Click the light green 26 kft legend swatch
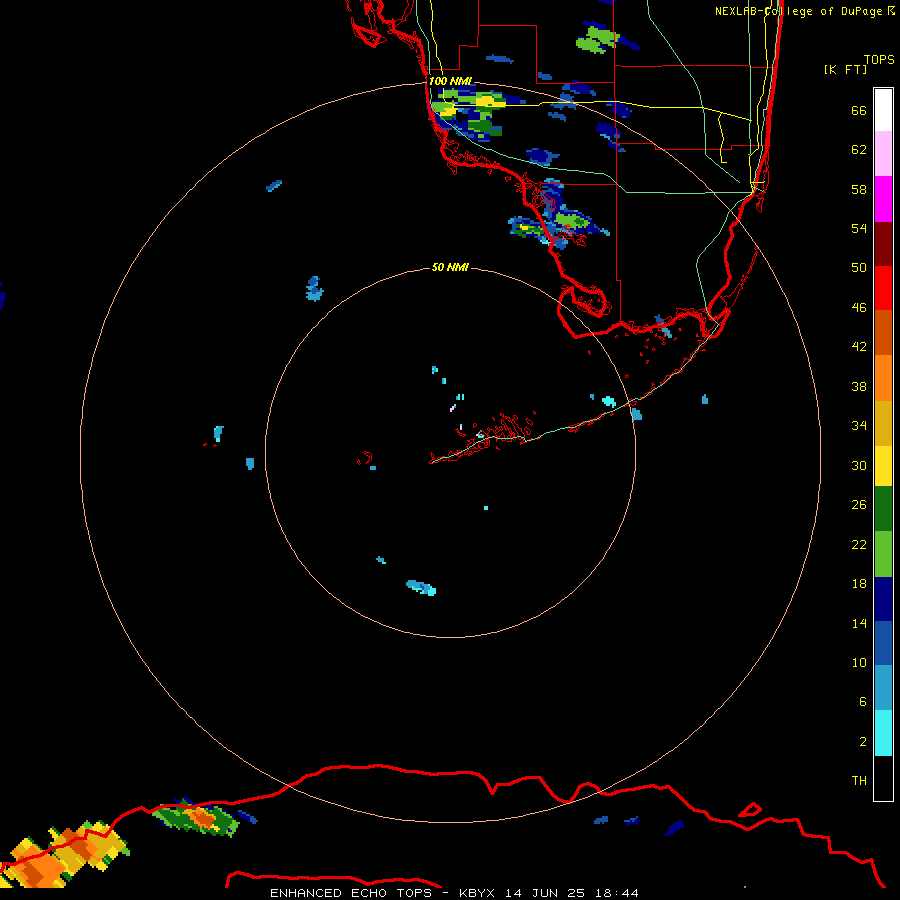The height and width of the screenshot is (900, 900). point(883,554)
